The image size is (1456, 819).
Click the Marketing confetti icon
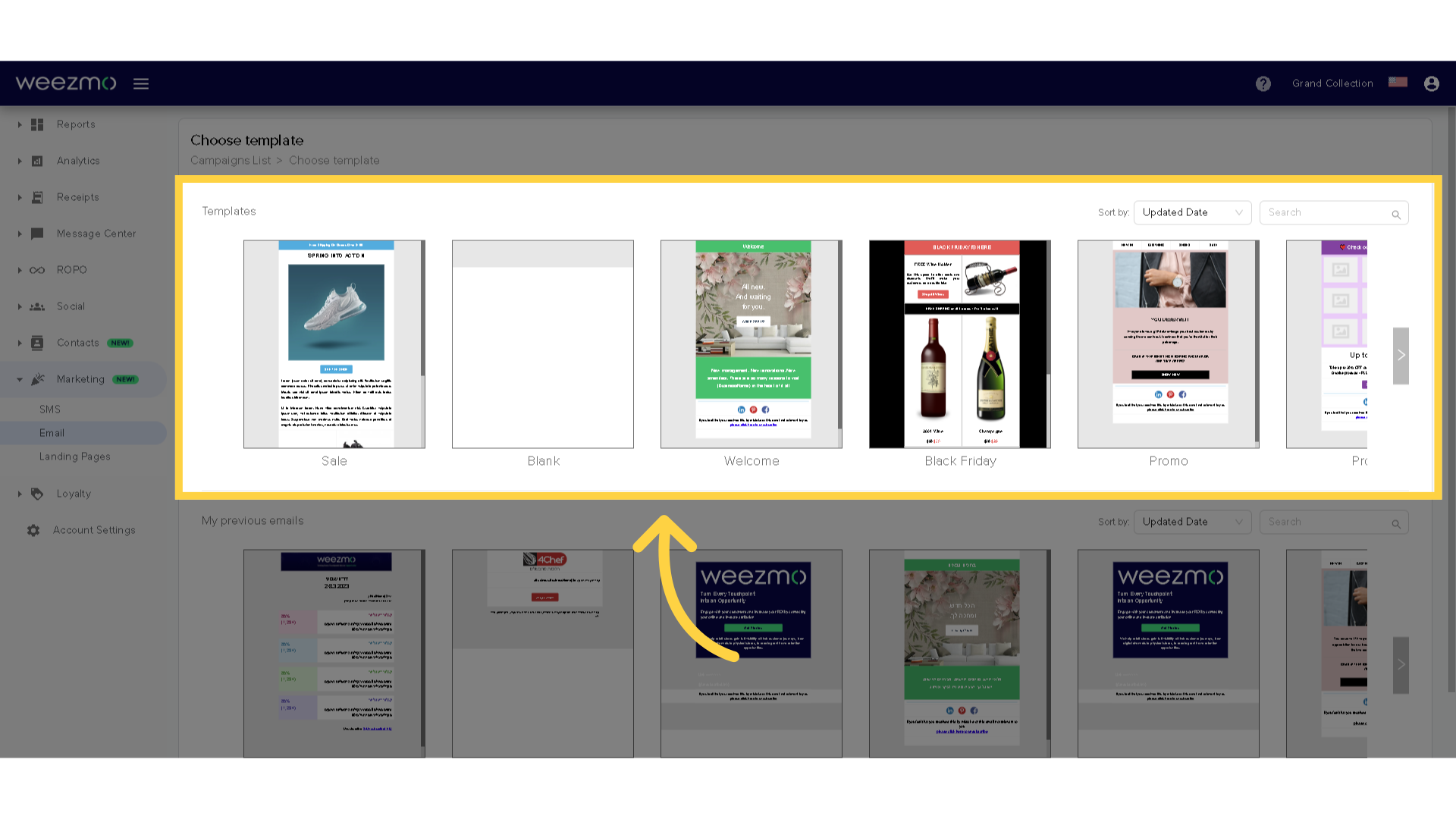coord(37,379)
